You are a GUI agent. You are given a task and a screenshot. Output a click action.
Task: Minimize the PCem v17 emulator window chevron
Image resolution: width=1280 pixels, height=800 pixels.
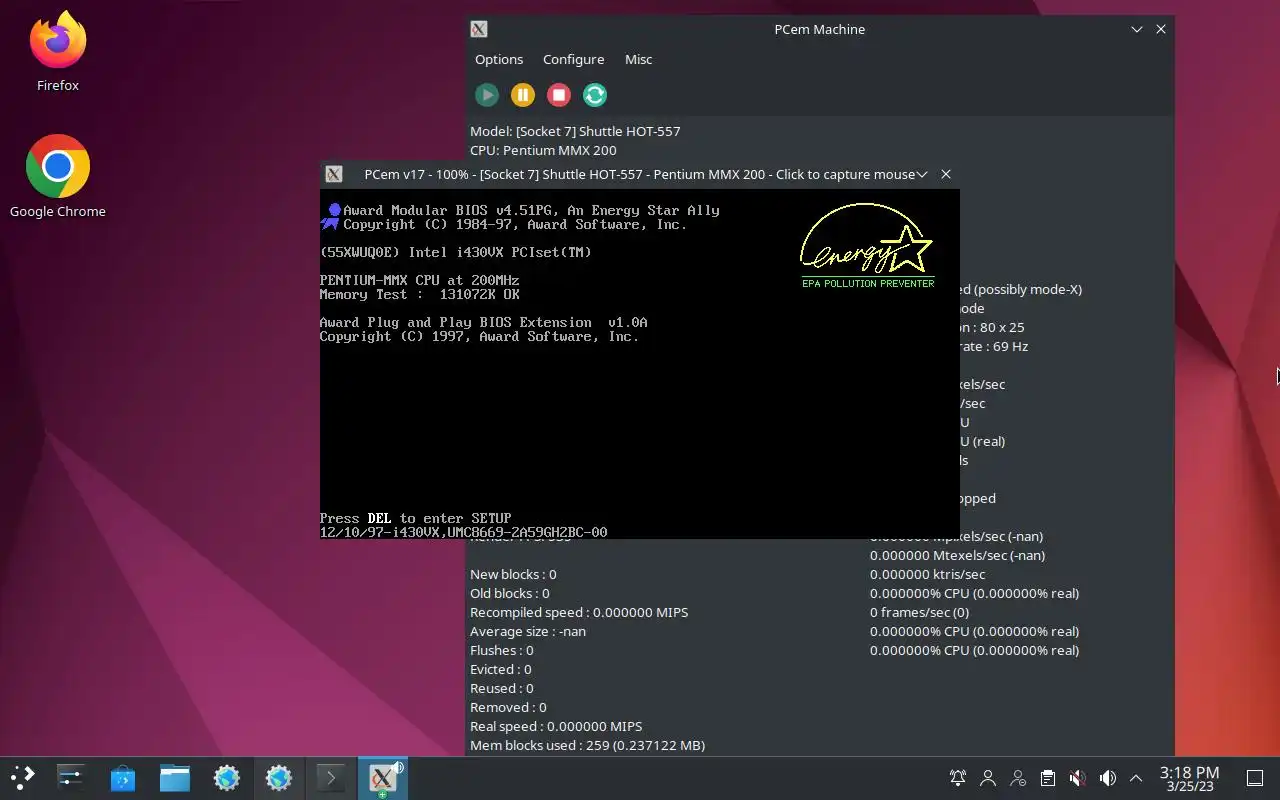(921, 174)
